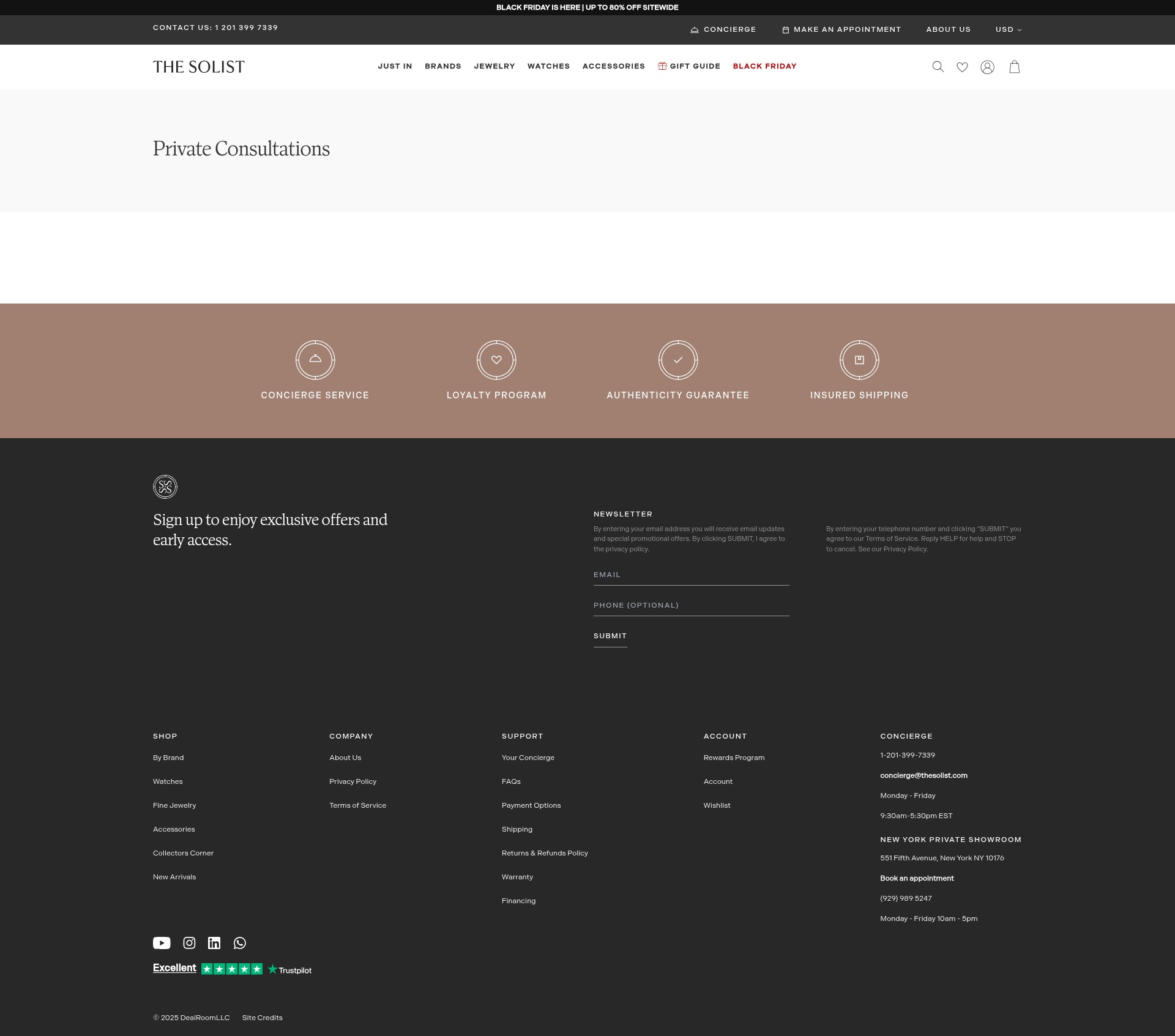
Task: Submit the newsletter form
Action: click(610, 636)
